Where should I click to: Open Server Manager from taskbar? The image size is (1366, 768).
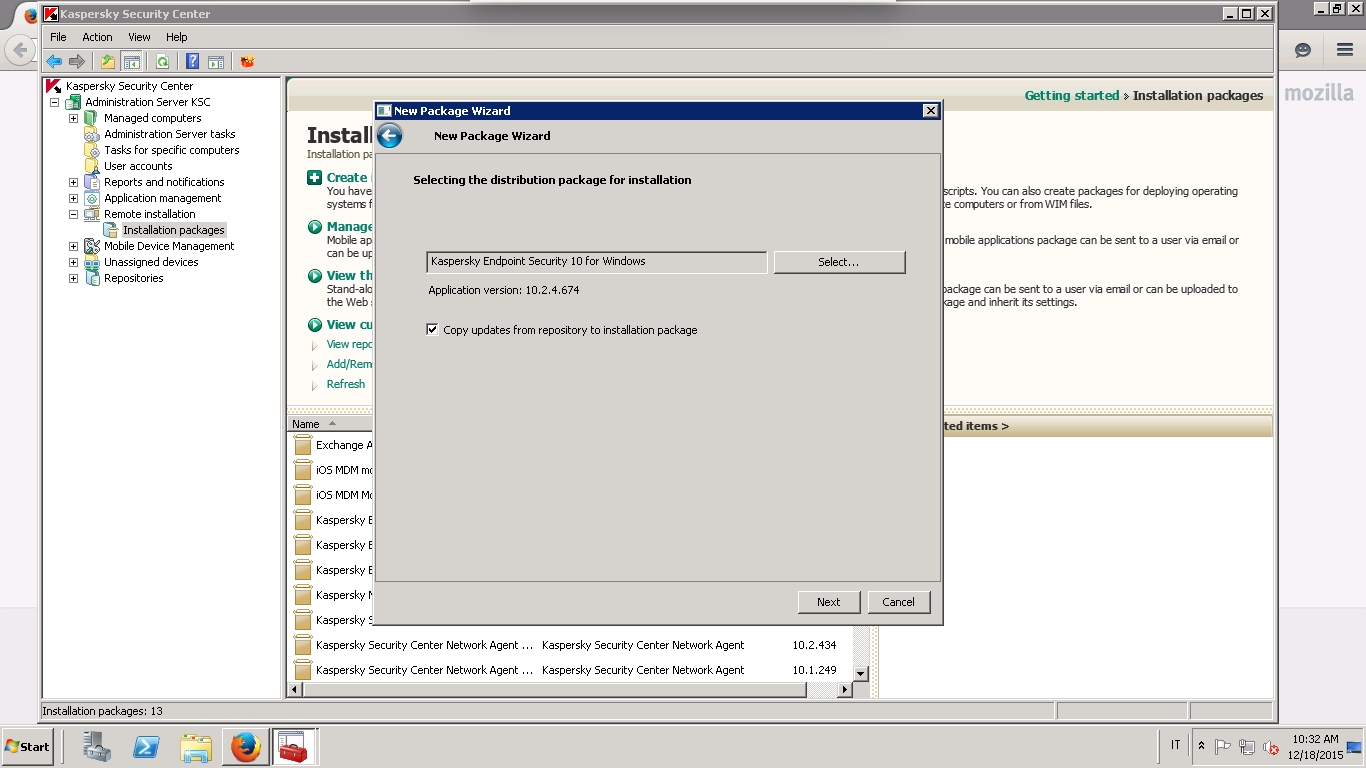[97, 747]
